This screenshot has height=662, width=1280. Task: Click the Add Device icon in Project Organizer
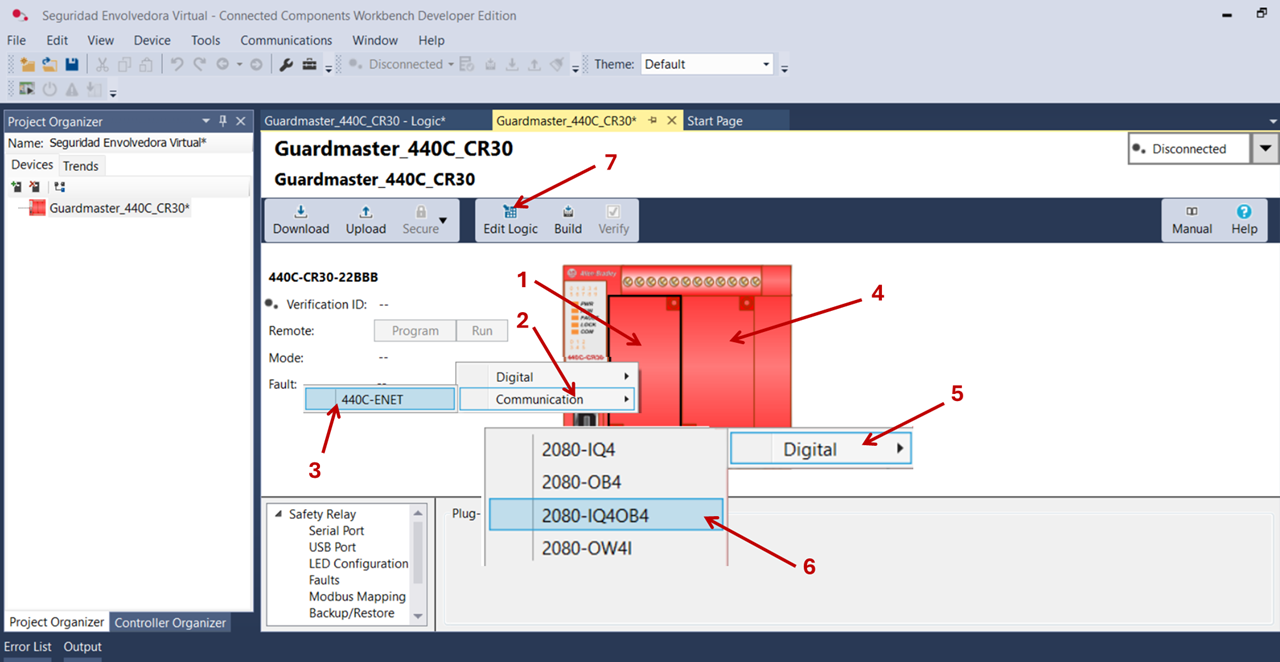point(16,186)
